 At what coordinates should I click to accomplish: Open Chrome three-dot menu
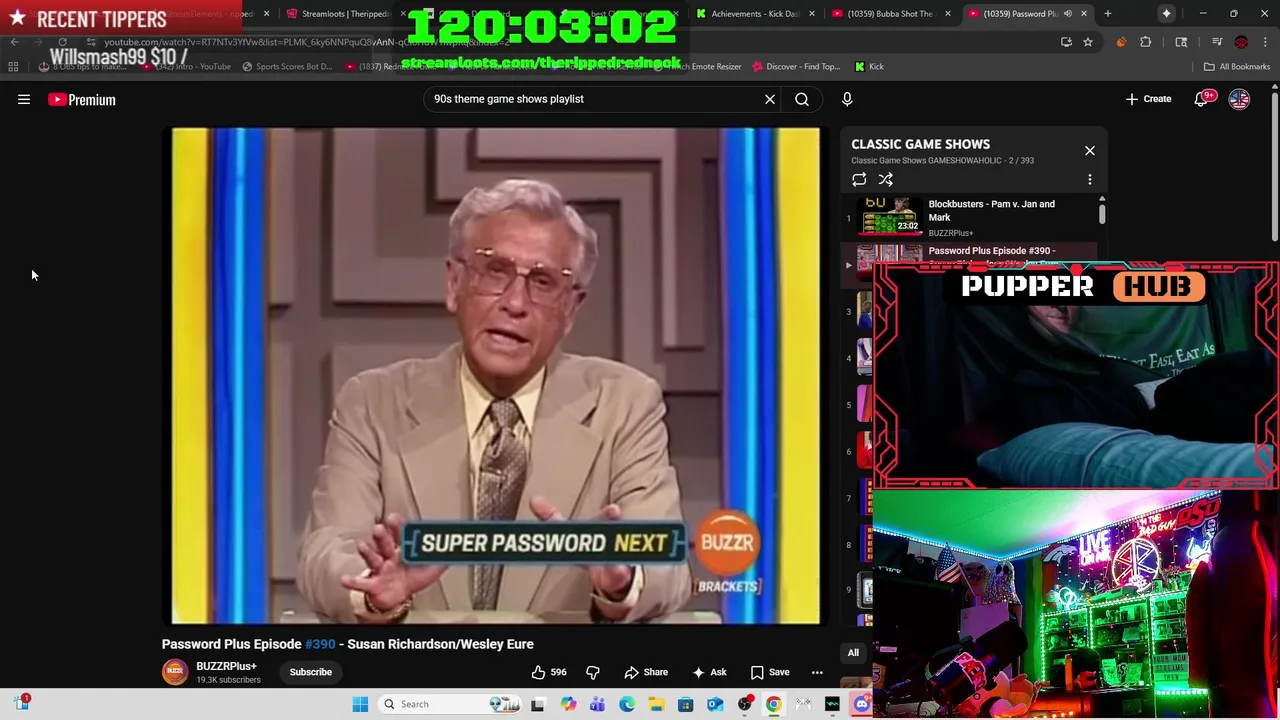[1265, 42]
